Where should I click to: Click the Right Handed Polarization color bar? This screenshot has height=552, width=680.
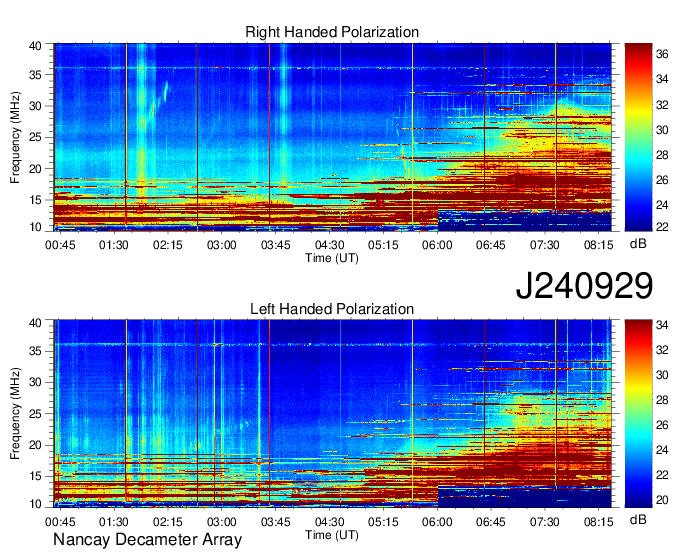(x=638, y=137)
